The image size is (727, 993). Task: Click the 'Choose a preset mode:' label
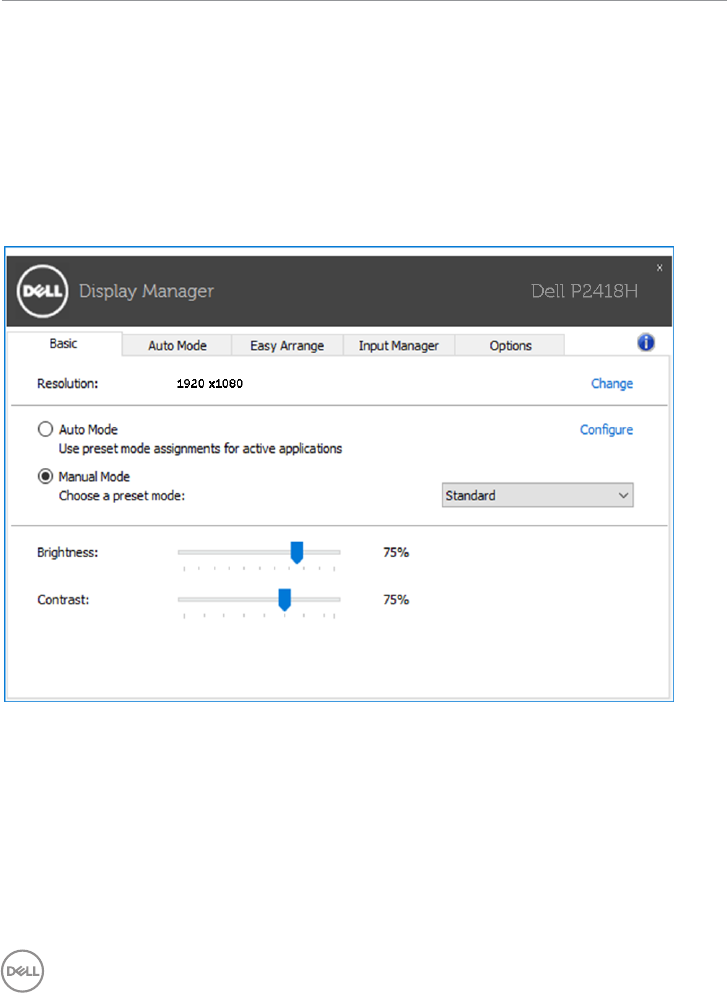point(122,496)
